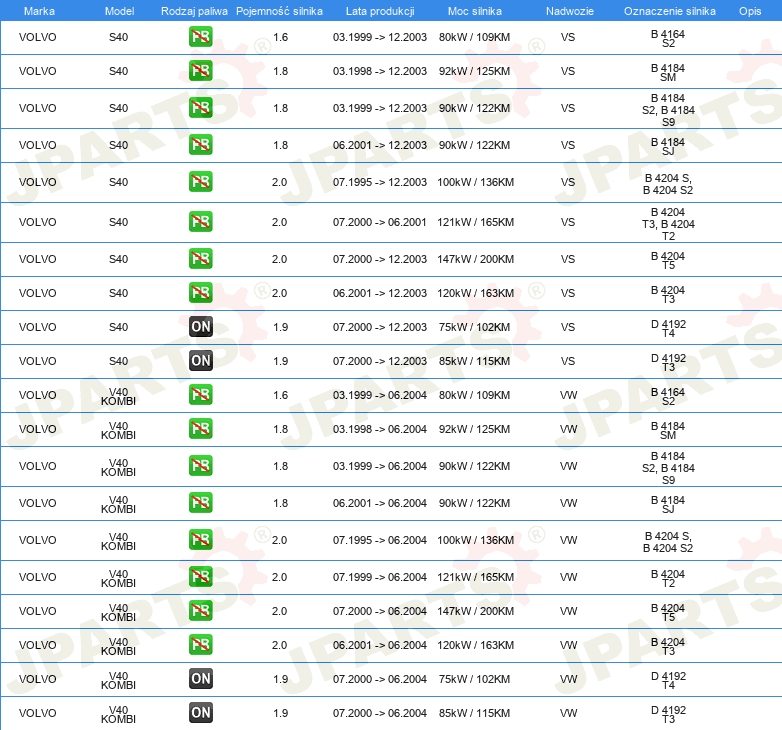Click the Rodzaj paliwa column header
The width and height of the screenshot is (782, 730).
194,10
